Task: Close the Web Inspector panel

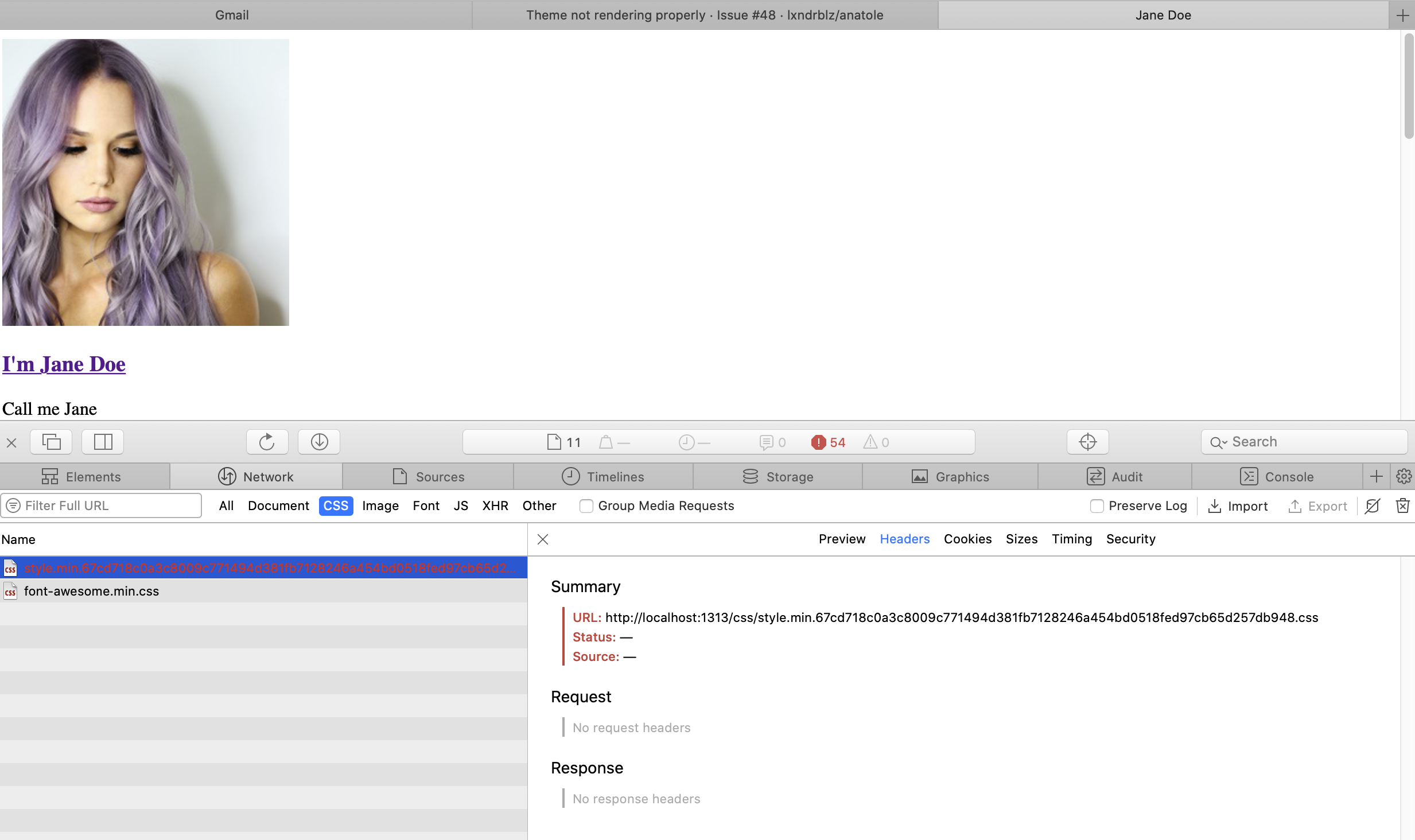Action: [x=11, y=442]
